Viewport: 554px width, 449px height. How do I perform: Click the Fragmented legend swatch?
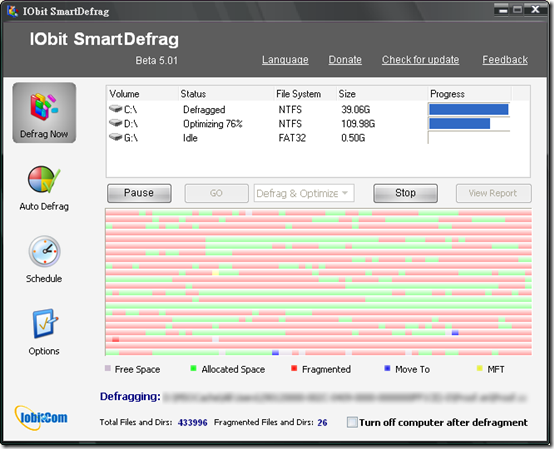294,368
